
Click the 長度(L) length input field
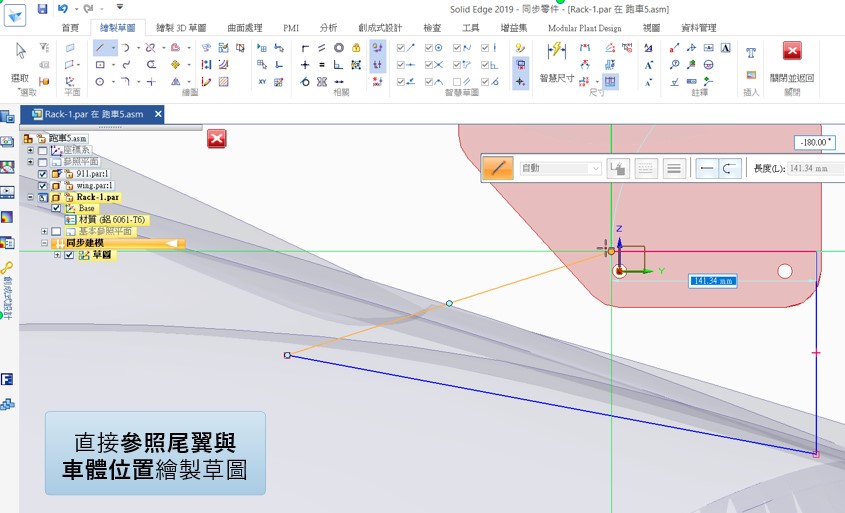tap(815, 169)
